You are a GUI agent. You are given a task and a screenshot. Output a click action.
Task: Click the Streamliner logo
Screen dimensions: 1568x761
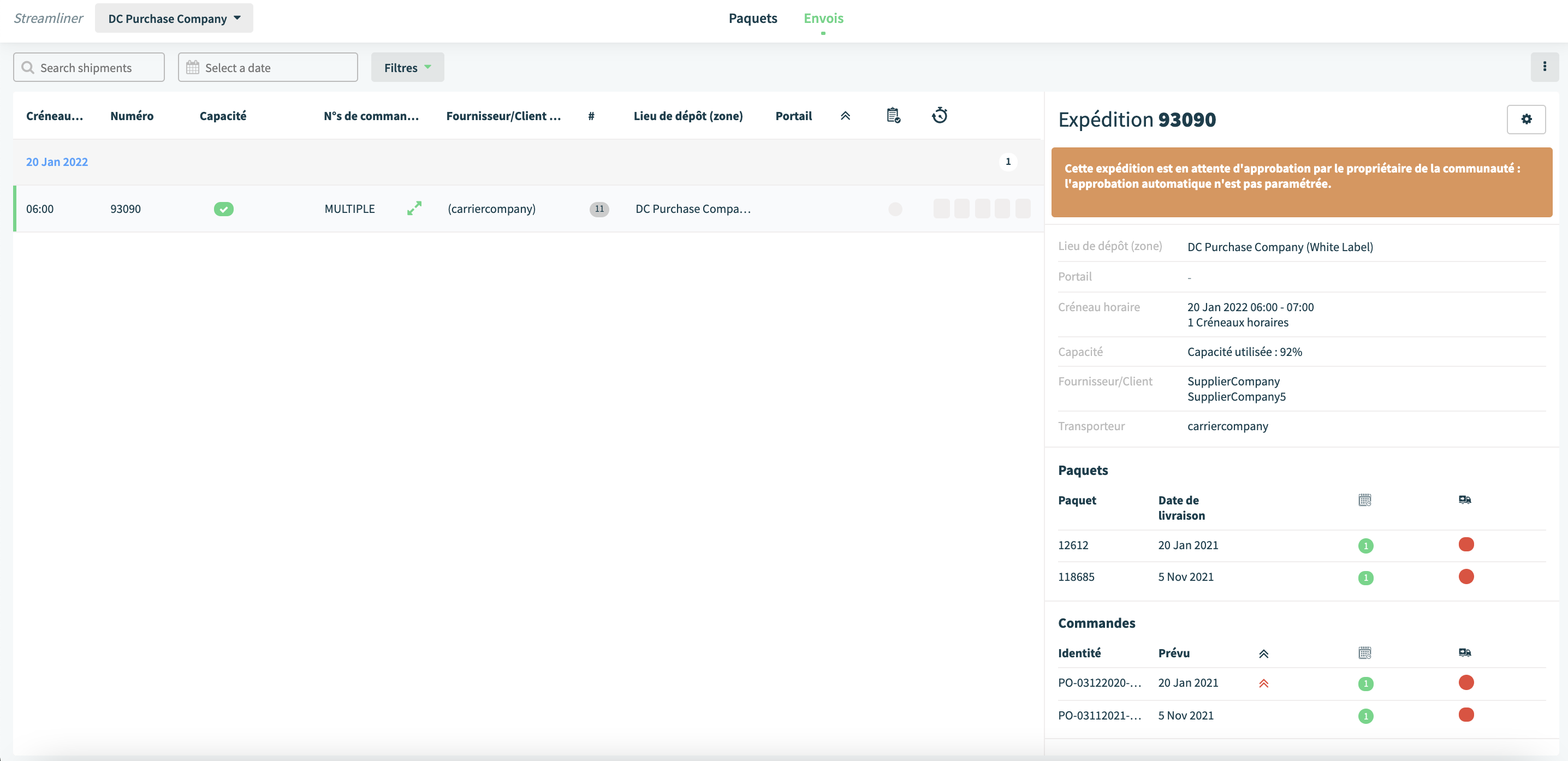point(48,18)
